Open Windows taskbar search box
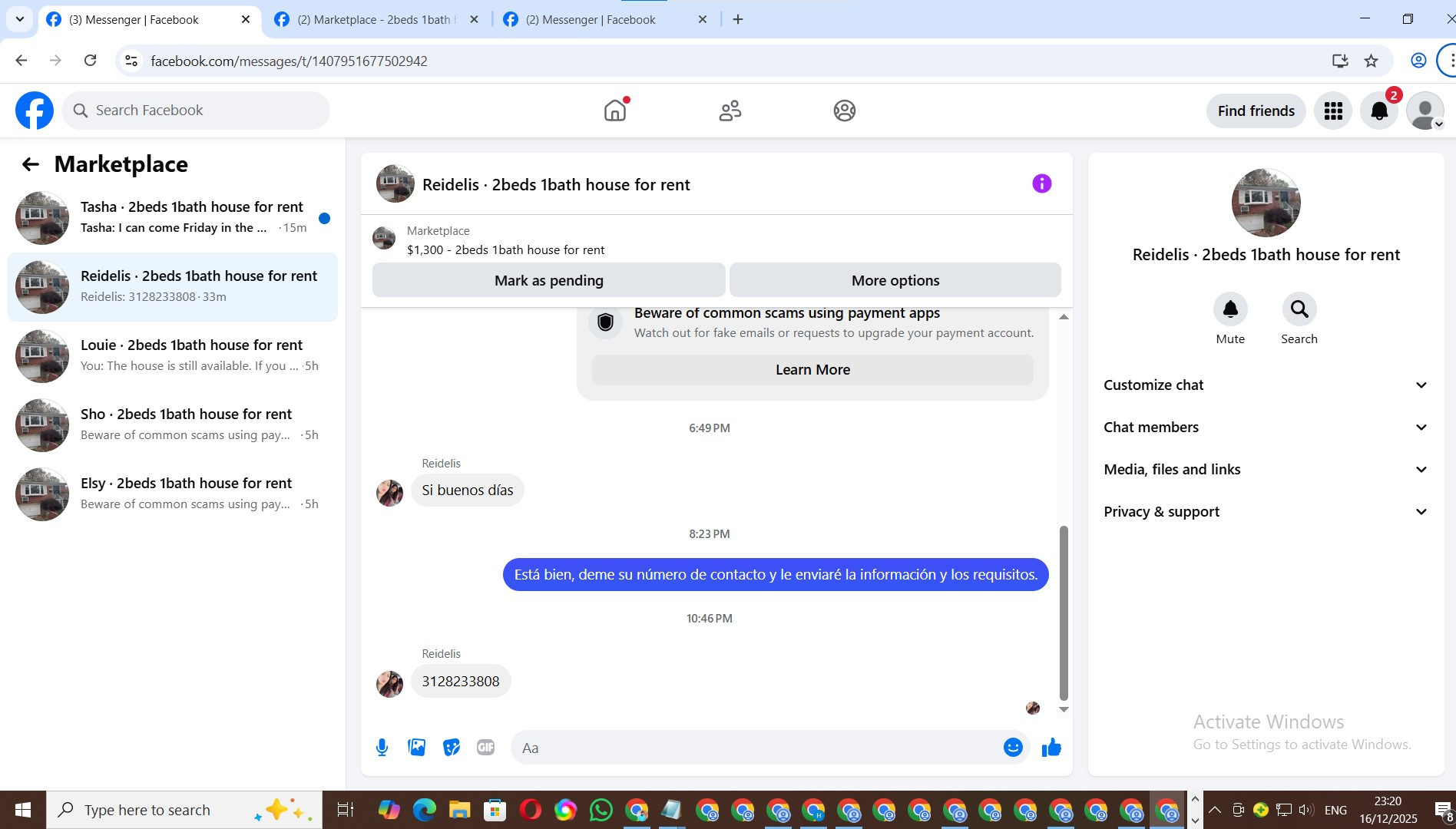This screenshot has width=1456, height=829. [x=184, y=810]
